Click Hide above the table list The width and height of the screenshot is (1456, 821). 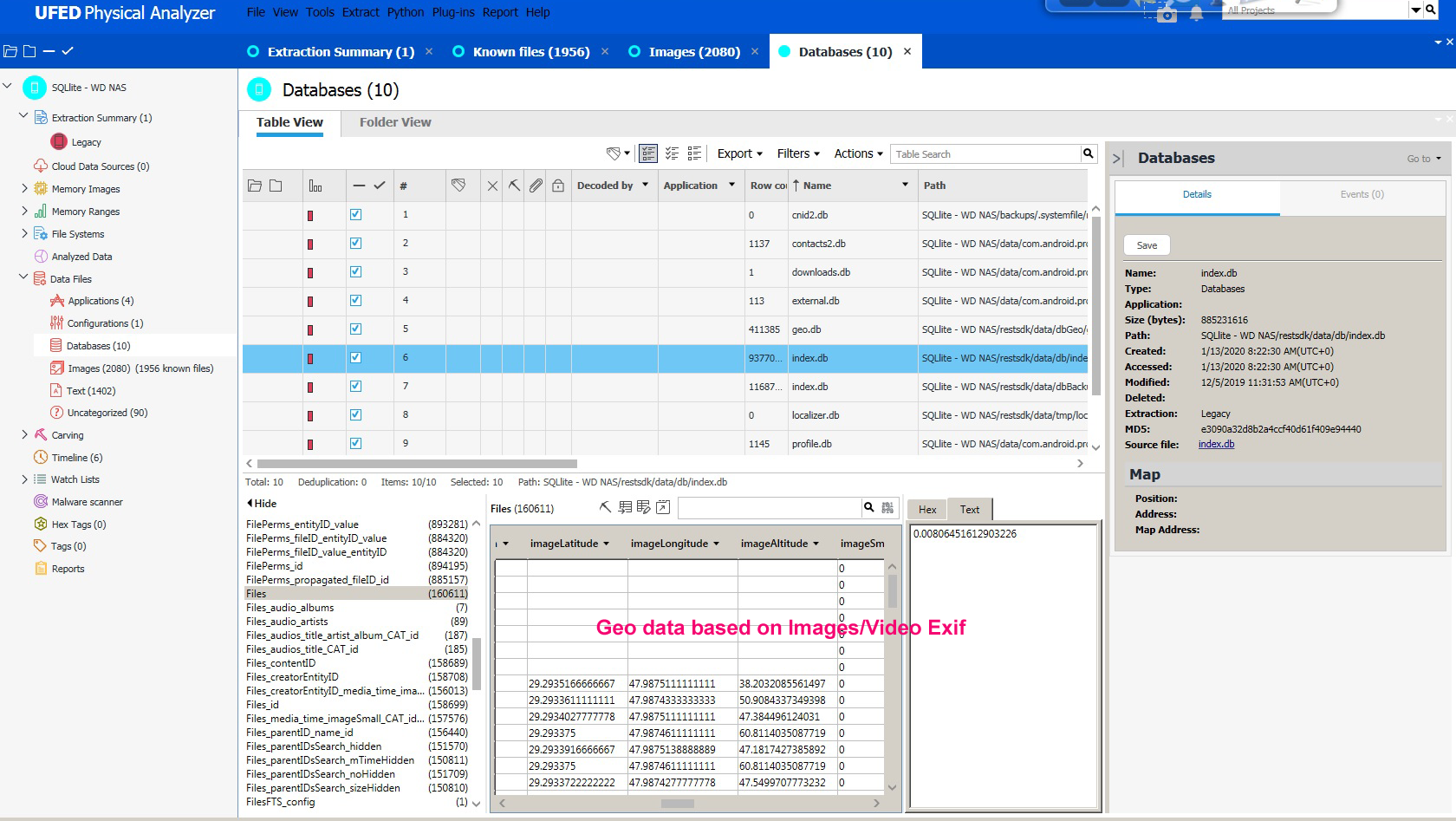click(x=262, y=503)
